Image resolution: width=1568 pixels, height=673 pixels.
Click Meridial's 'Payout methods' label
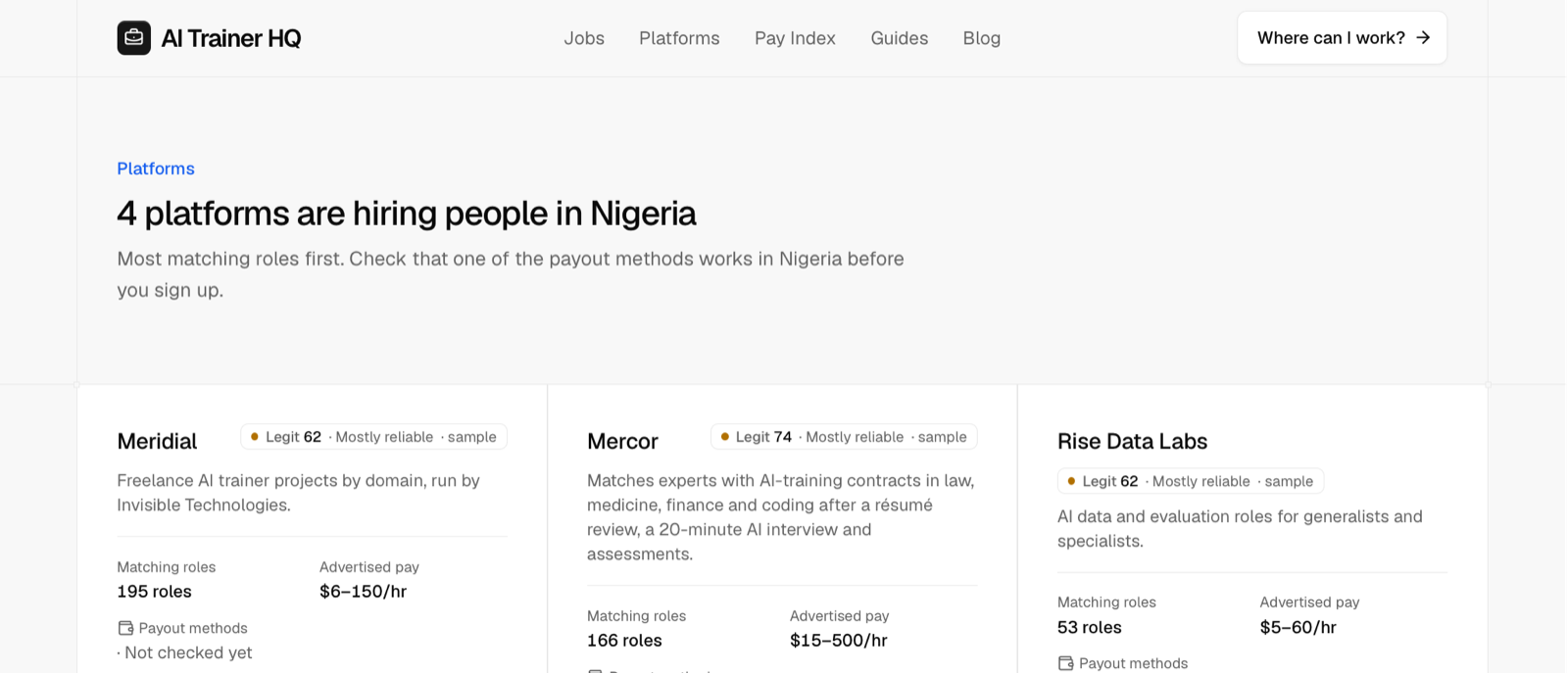tap(193, 628)
